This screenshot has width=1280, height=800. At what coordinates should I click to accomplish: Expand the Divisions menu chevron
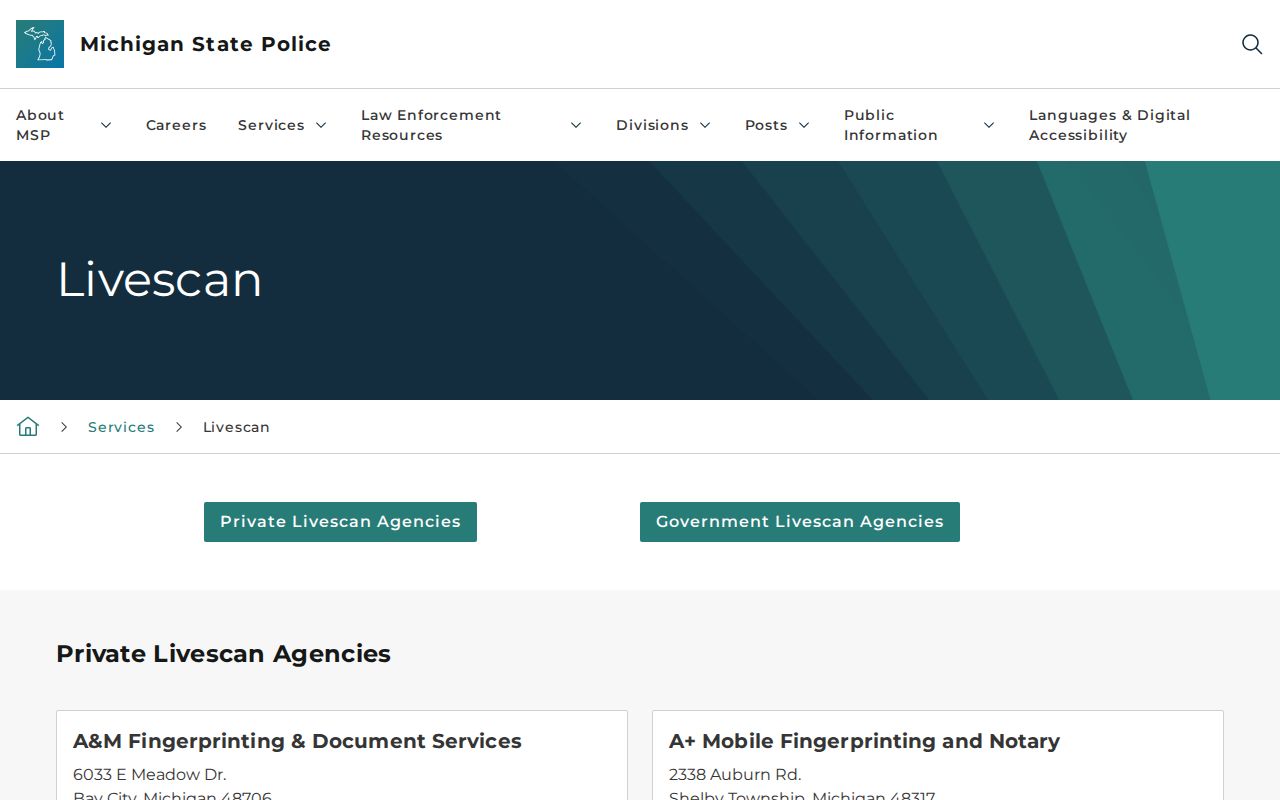pyautogui.click(x=705, y=125)
